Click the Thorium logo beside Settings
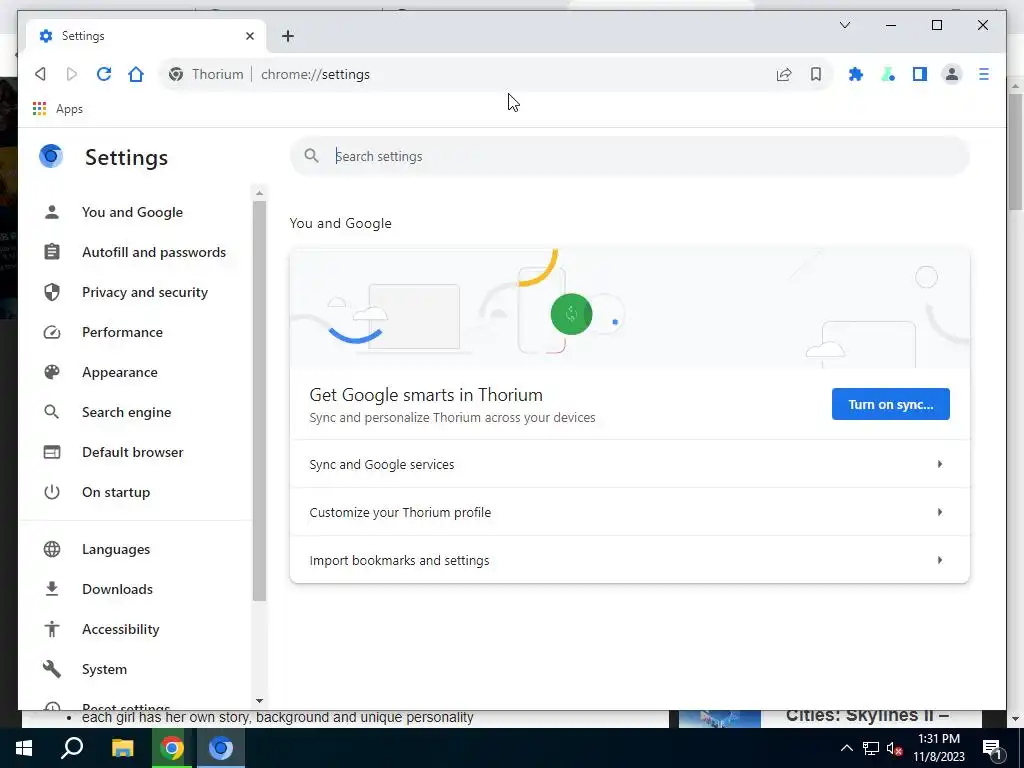Viewport: 1024px width, 768px height. coord(51,157)
